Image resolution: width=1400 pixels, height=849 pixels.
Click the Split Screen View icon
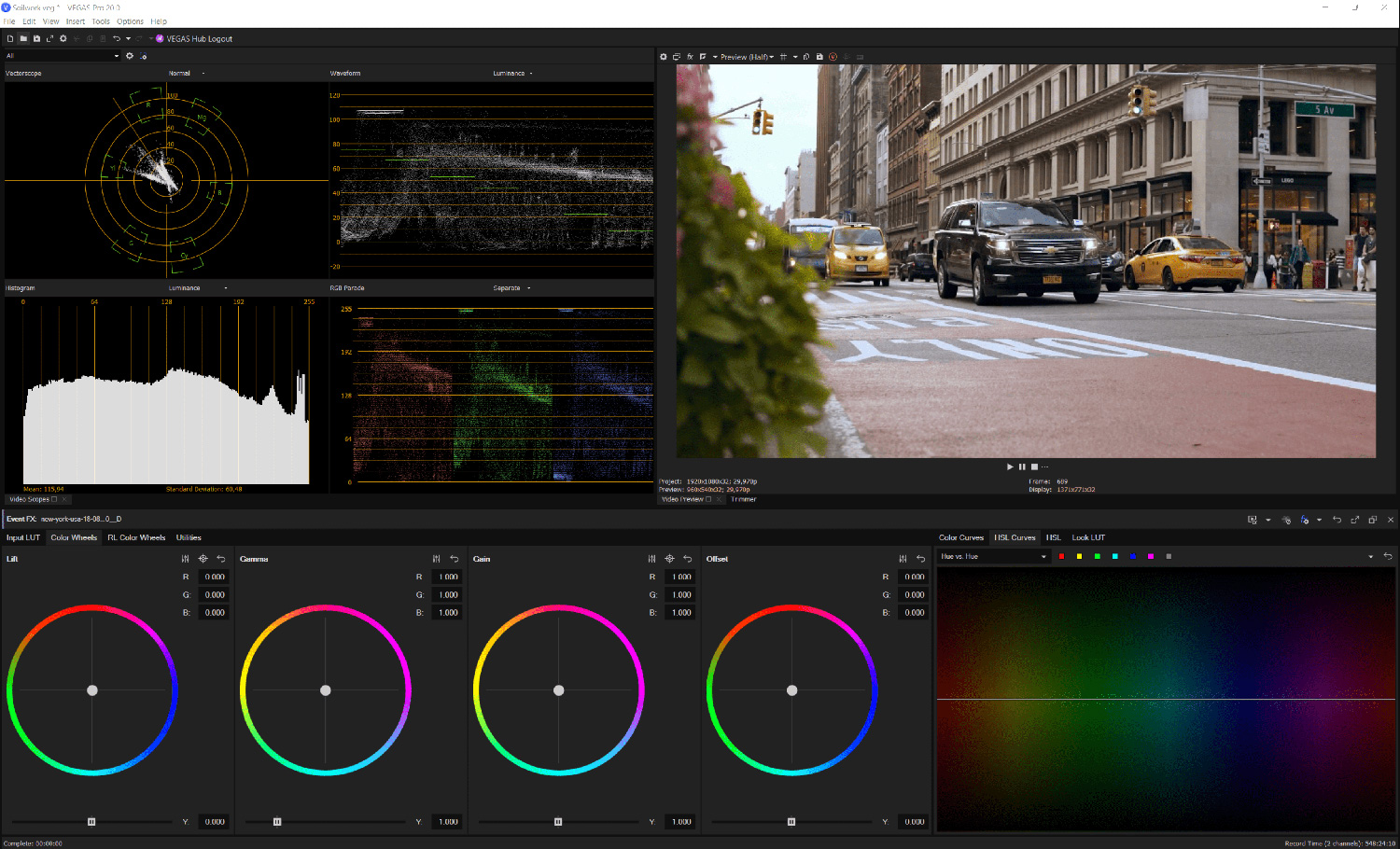pos(703,57)
